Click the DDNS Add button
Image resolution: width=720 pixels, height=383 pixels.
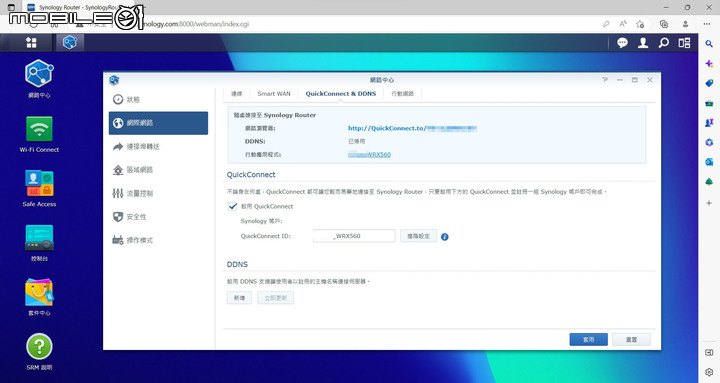239,298
